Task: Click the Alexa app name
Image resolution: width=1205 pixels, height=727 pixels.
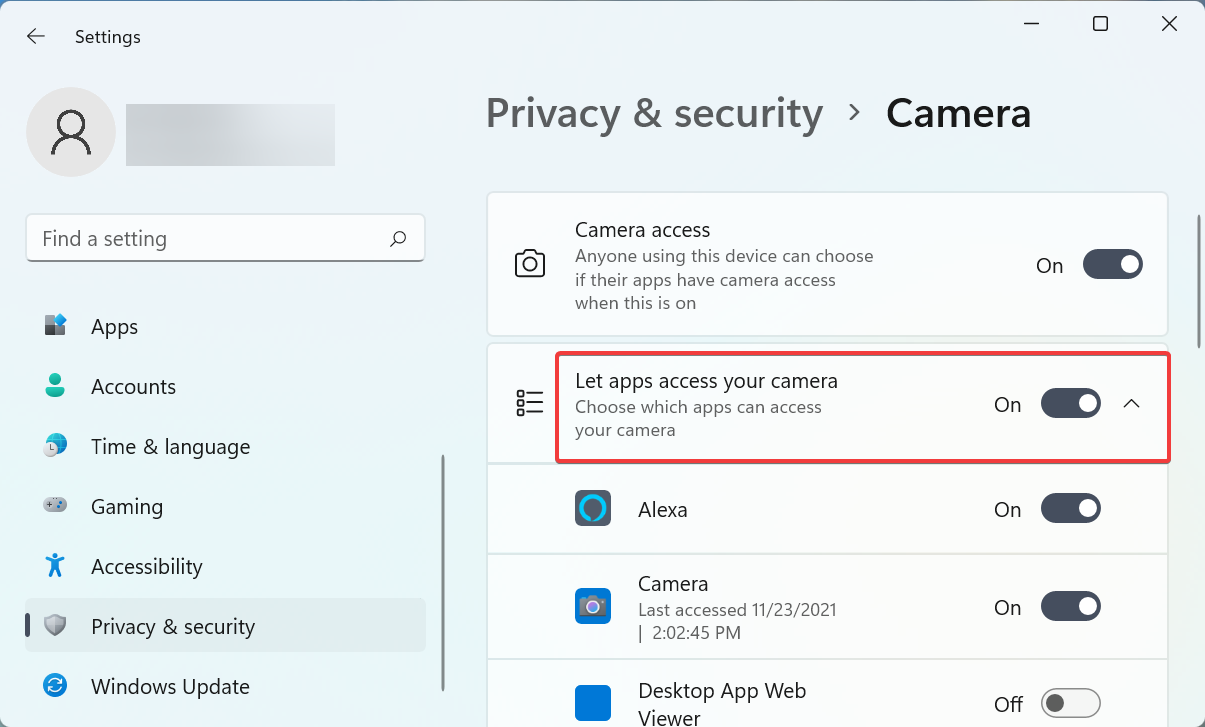Action: click(x=663, y=510)
